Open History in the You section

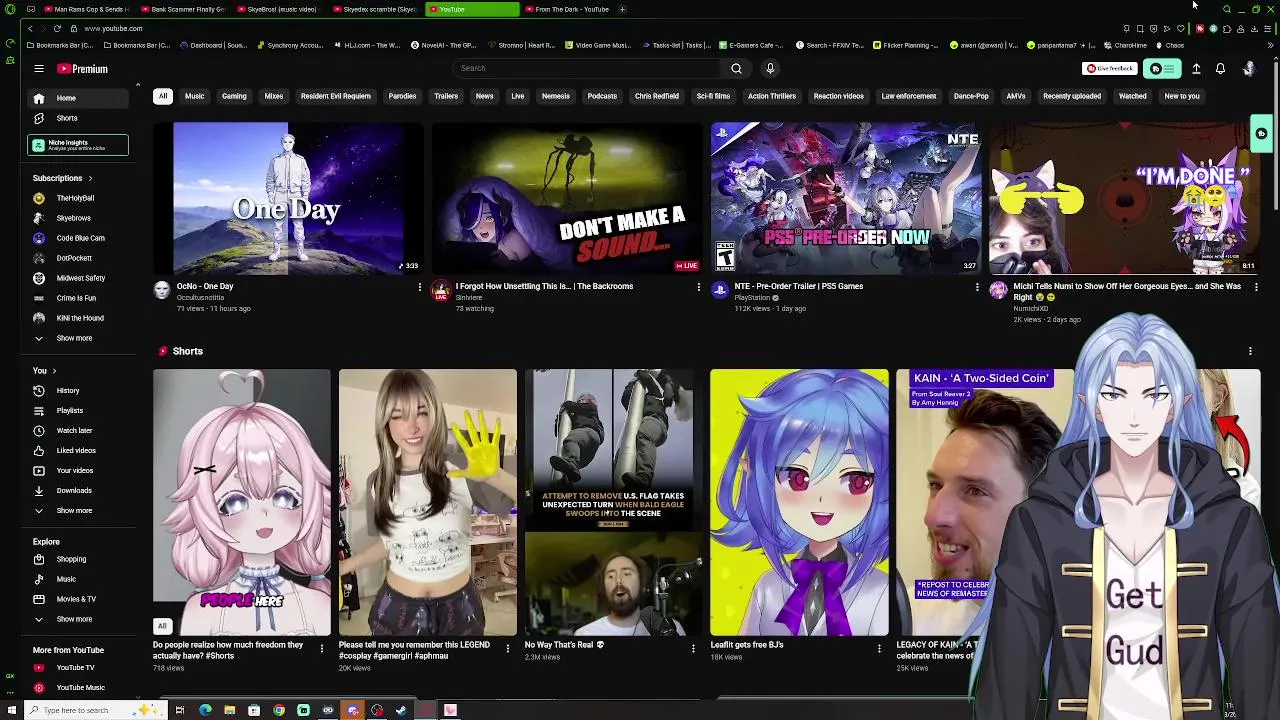[78, 390]
